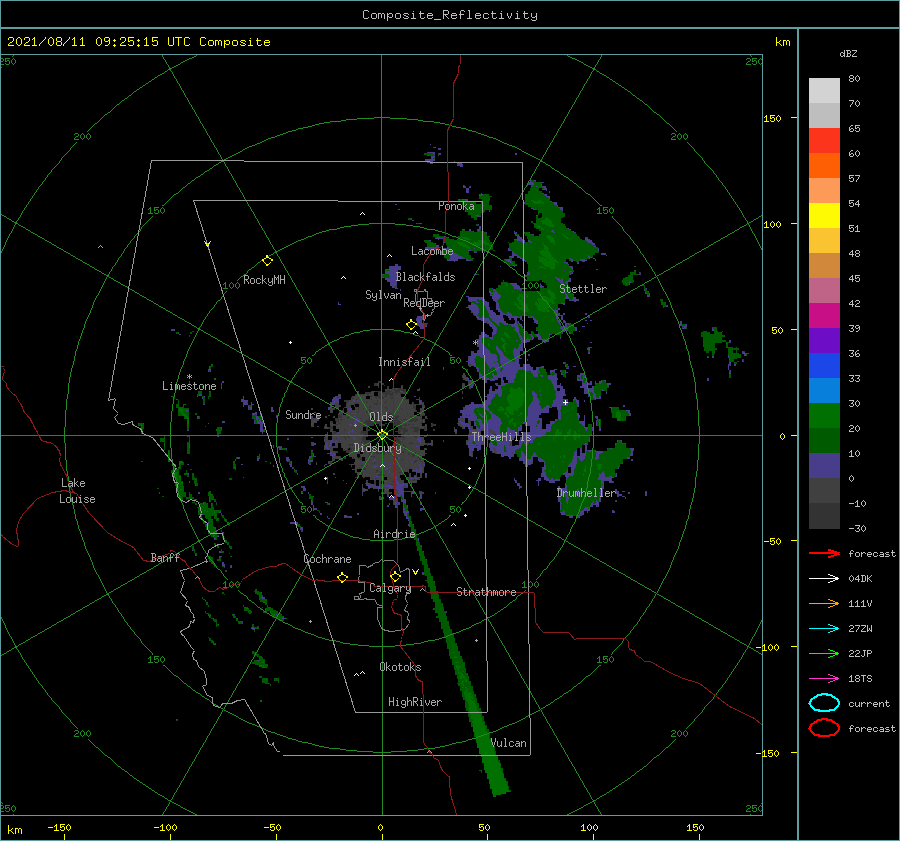Click the yellow diamond marker above Calgary label
This screenshot has width=900, height=841.
point(395,576)
